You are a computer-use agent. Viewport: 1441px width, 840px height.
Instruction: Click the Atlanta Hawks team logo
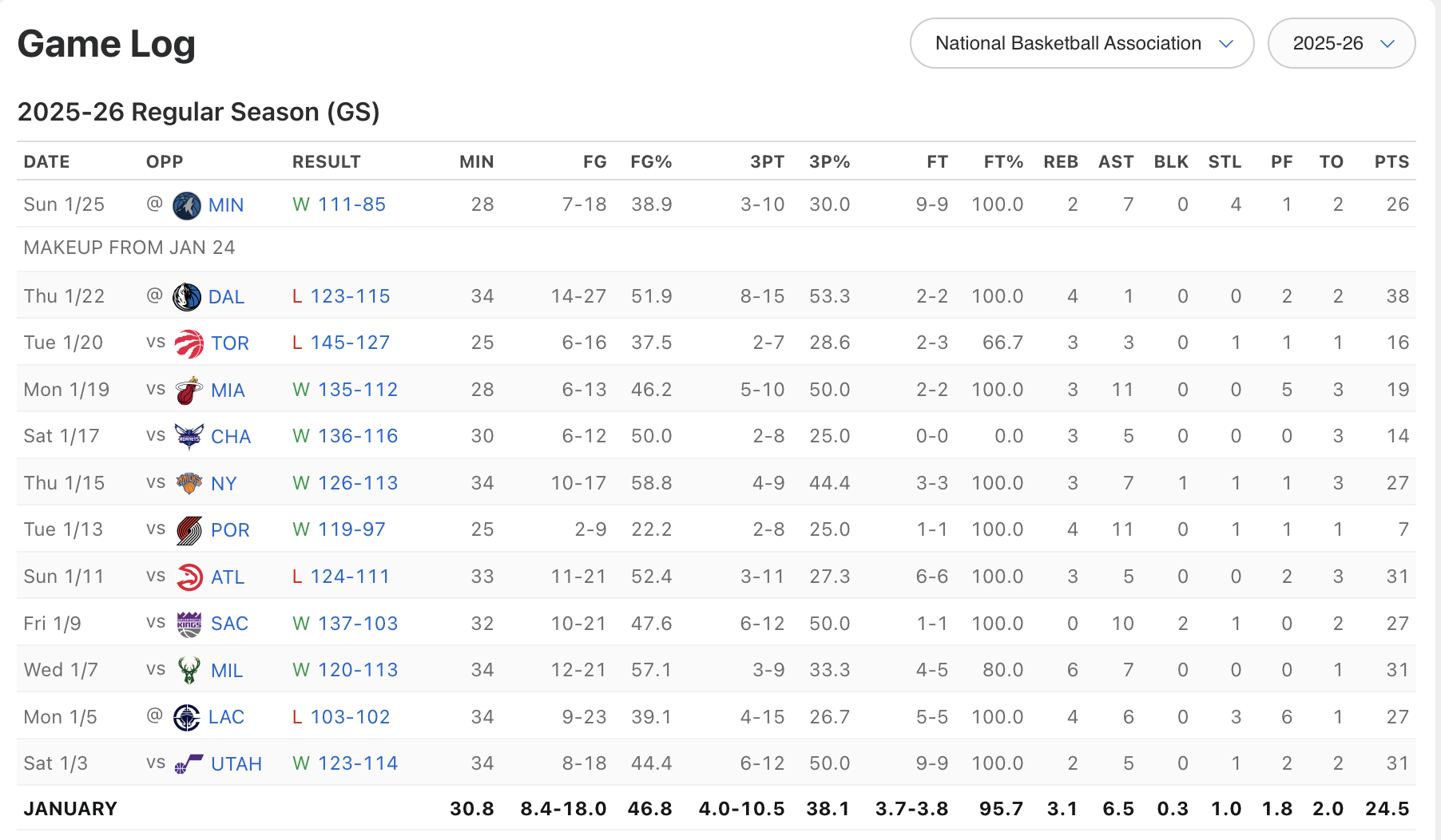(x=189, y=577)
